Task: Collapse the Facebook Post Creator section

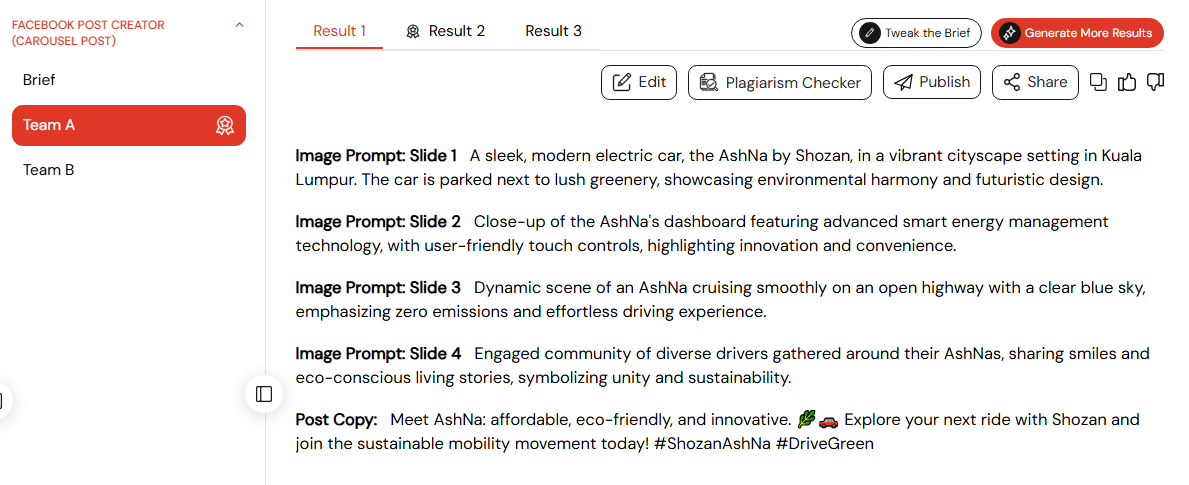Action: [240, 24]
